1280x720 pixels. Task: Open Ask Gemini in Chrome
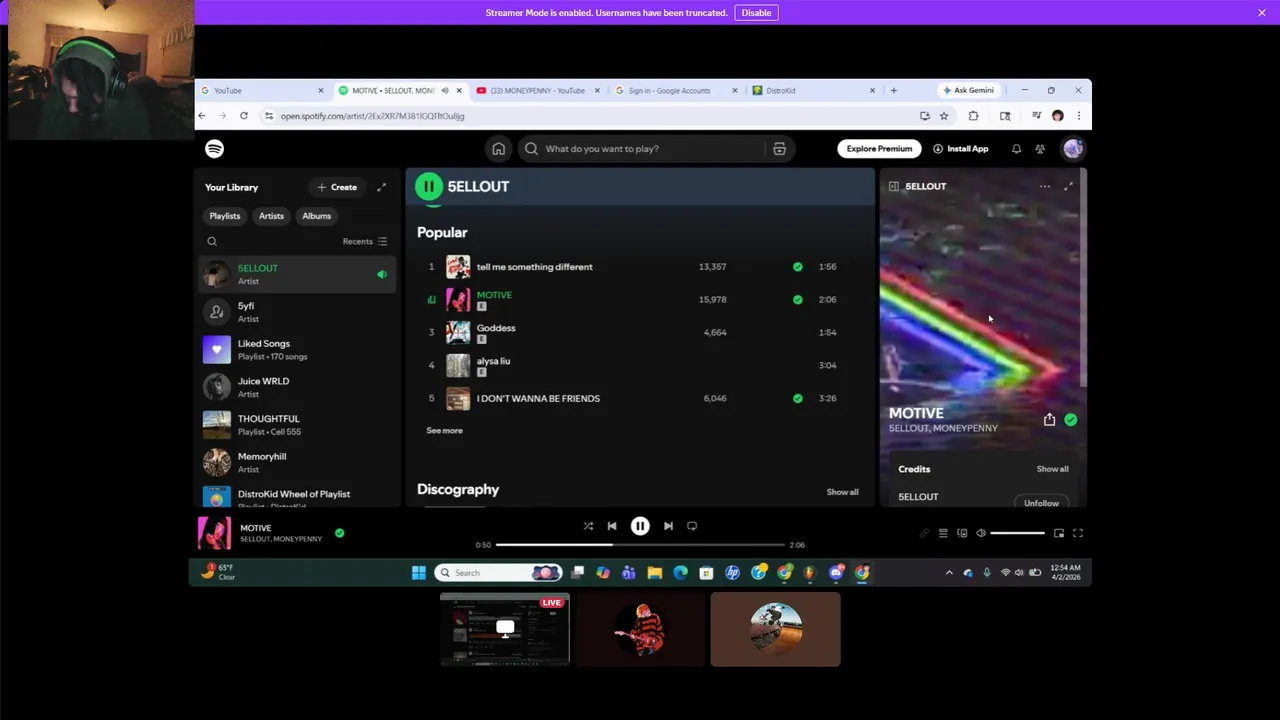pos(967,91)
